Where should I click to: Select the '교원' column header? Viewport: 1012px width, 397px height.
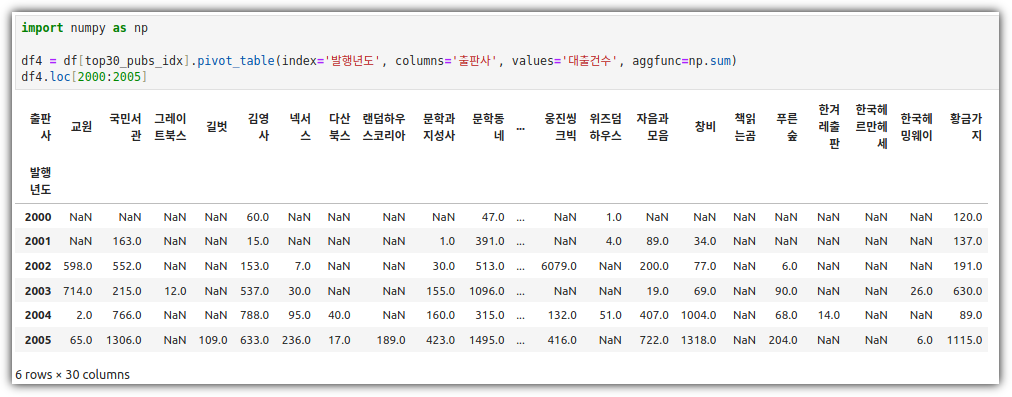click(81, 127)
